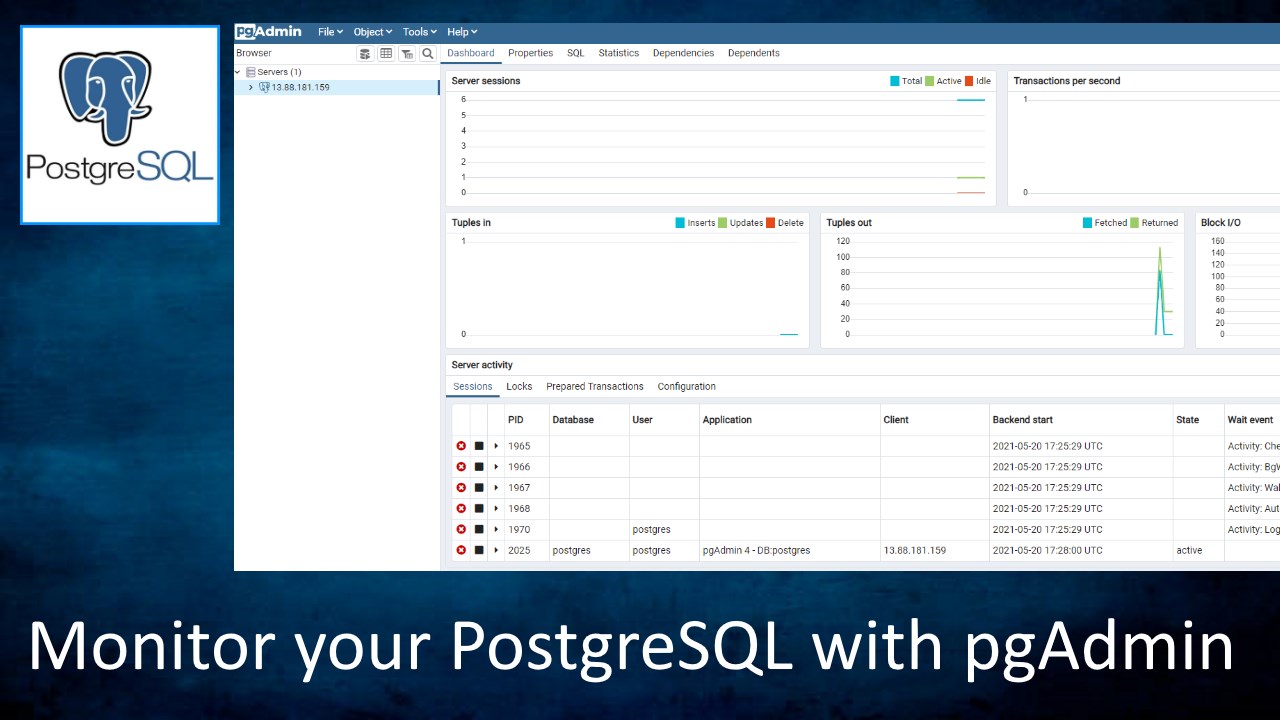1280x720 pixels.
Task: Click the Search Objects magnifier icon
Action: [428, 54]
